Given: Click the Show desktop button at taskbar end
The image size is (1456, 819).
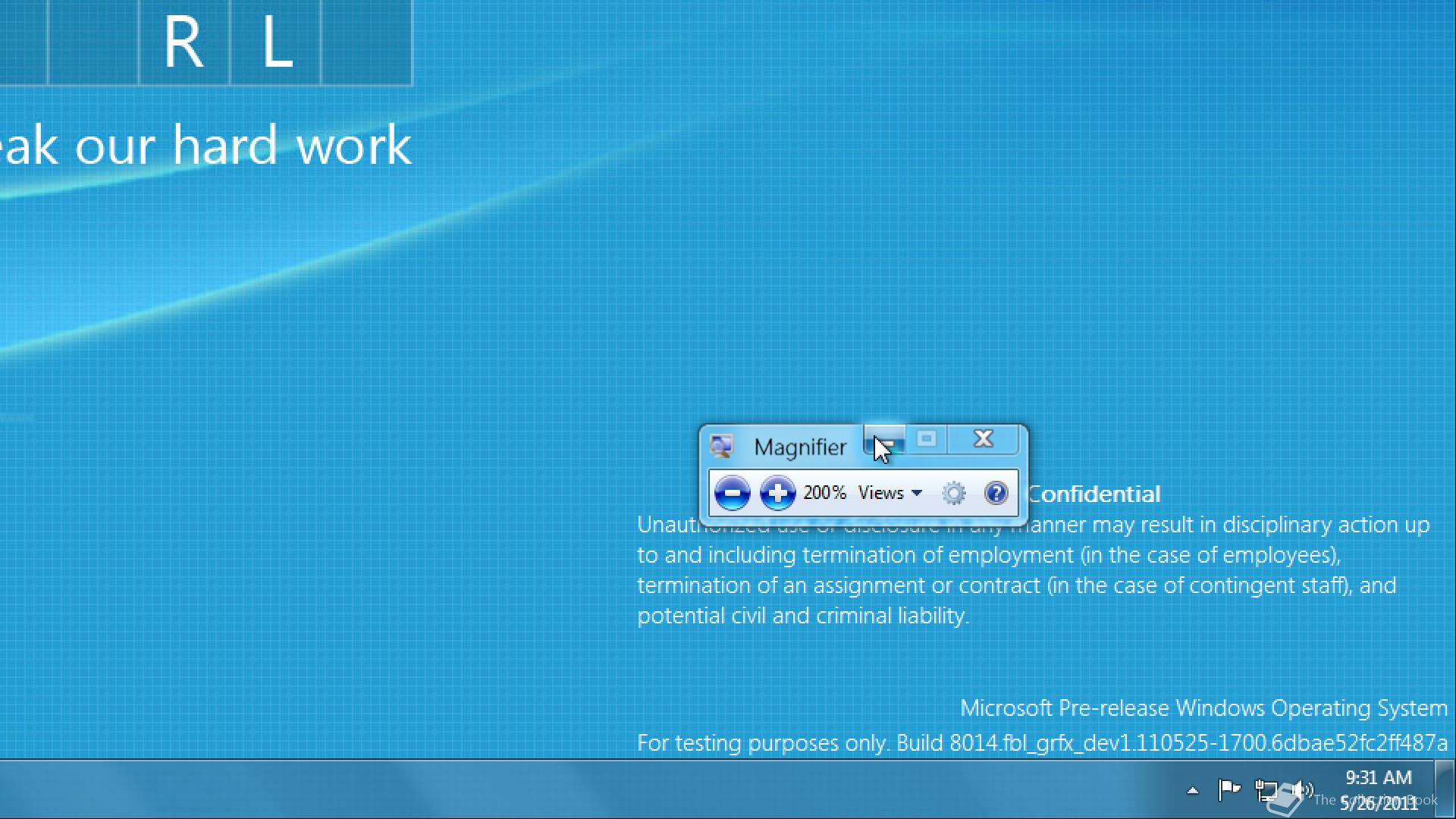Looking at the screenshot, I should 1445,789.
